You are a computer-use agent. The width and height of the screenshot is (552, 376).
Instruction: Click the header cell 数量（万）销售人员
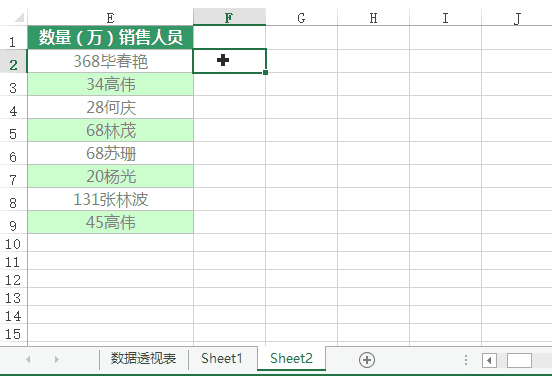click(x=110, y=37)
